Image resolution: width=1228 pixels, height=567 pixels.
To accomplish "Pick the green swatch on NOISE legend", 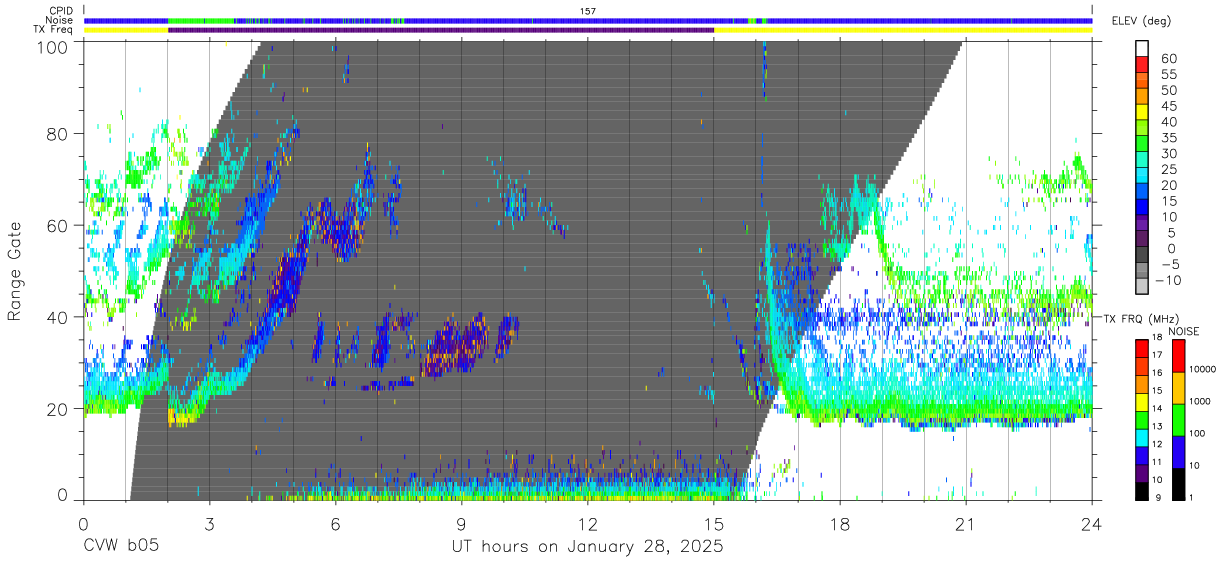I will pos(1177,419).
